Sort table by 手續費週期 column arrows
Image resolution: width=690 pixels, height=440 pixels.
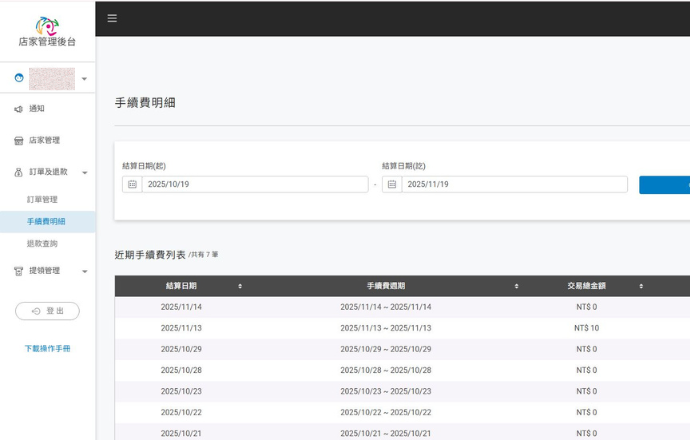point(516,286)
